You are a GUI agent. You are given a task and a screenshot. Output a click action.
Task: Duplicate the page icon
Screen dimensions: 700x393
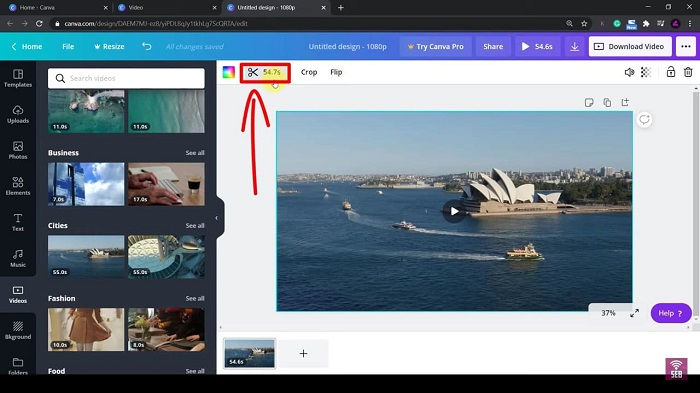[x=607, y=103]
